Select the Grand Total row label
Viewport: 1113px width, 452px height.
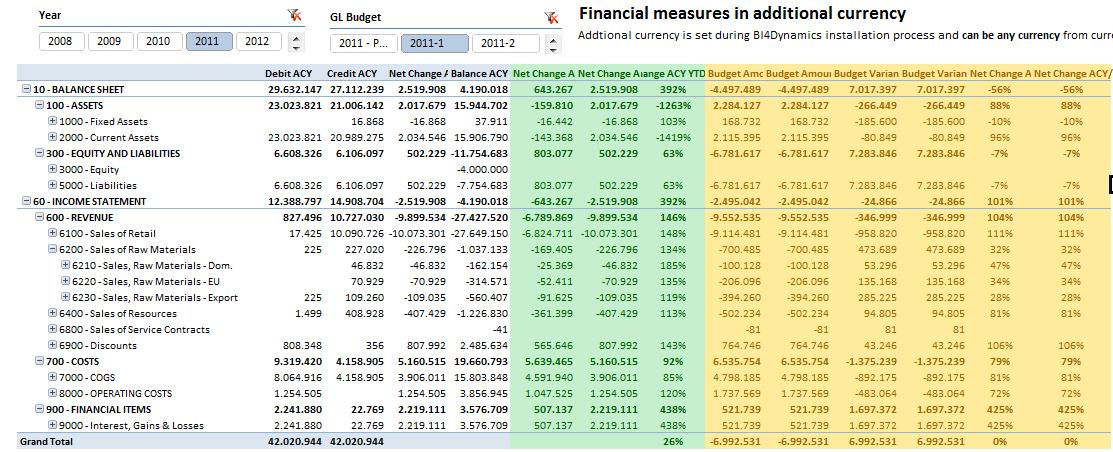coord(45,441)
